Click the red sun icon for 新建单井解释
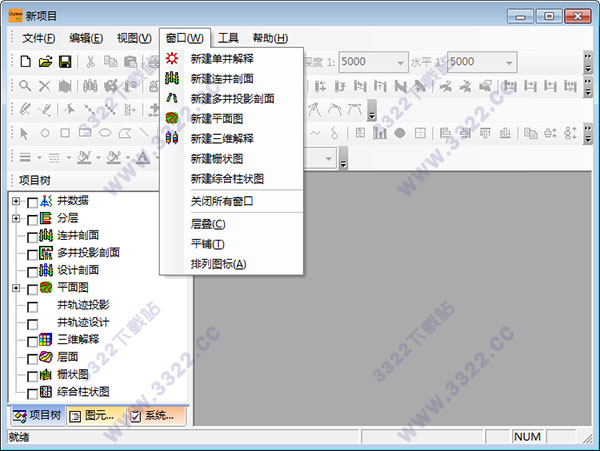Viewport: 600px width, 451px height. 173,59
